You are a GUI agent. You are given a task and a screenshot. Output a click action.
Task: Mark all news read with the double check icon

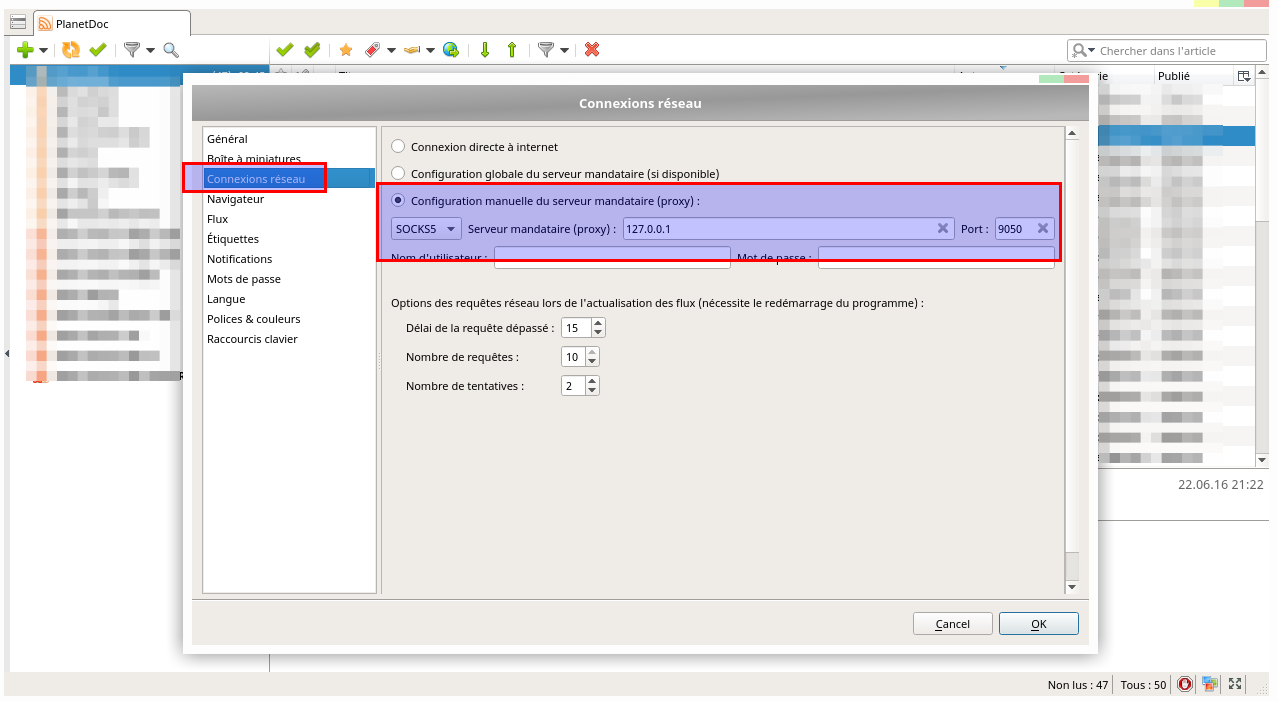pyautogui.click(x=312, y=49)
